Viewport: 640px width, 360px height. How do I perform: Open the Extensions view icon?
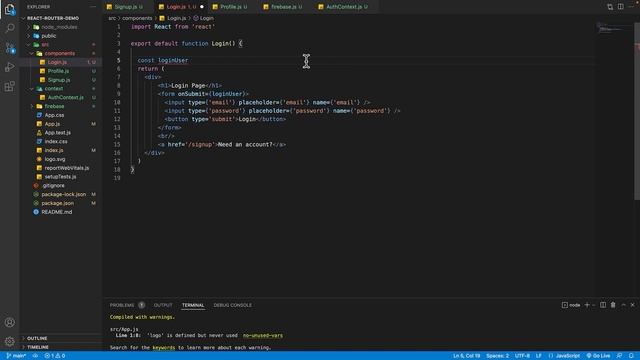[x=9, y=86]
